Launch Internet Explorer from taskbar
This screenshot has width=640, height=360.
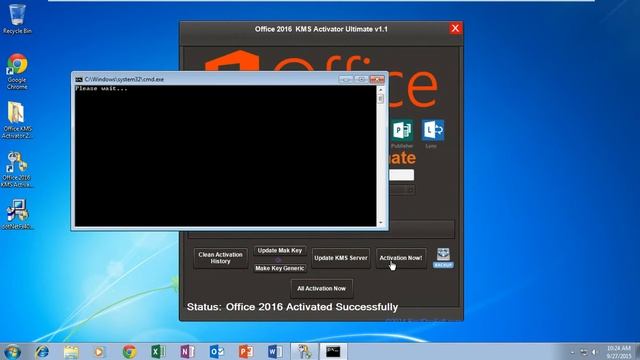(x=42, y=352)
